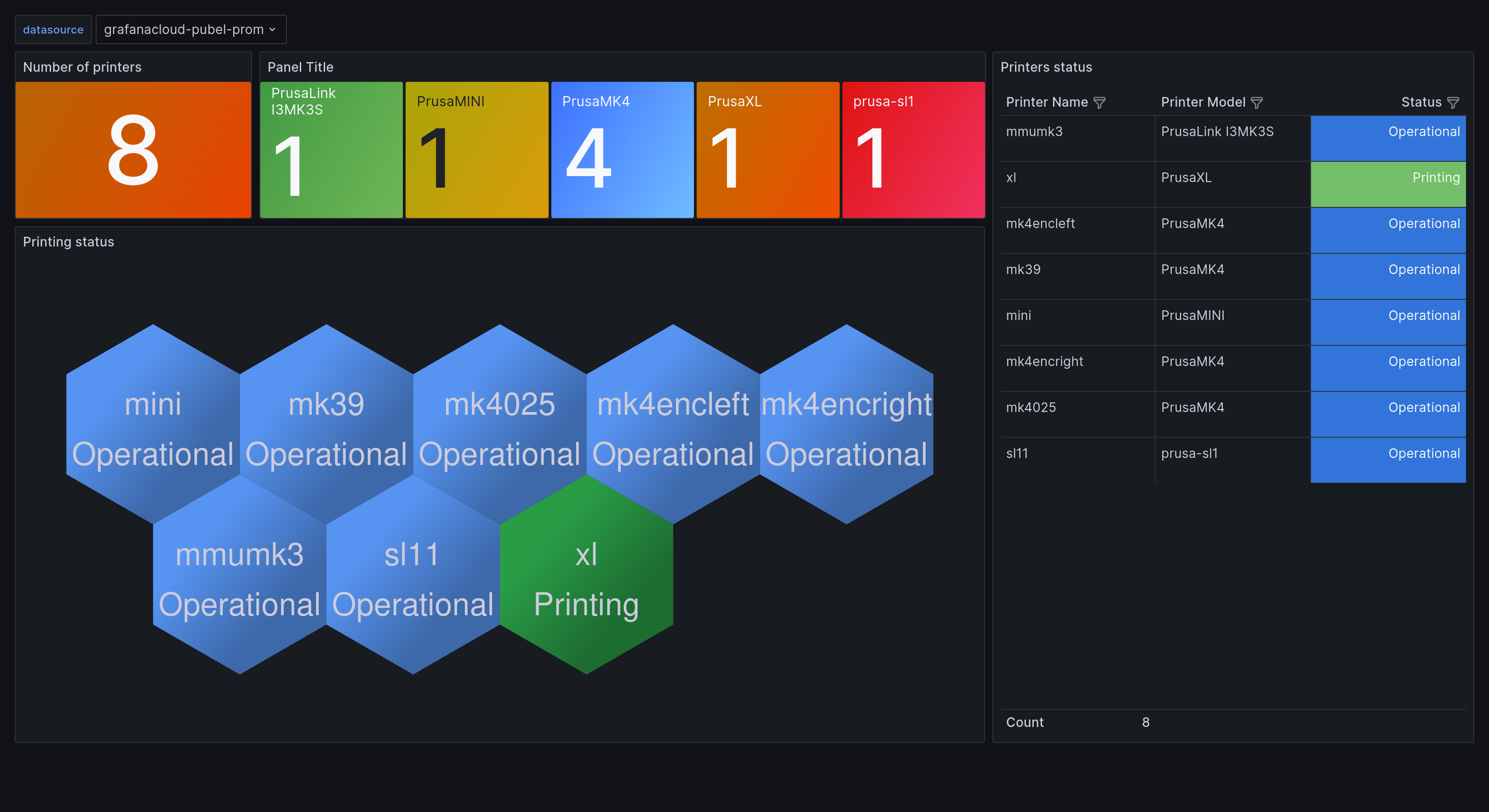This screenshot has height=812, width=1489.
Task: Click the datasource variable label
Action: click(53, 29)
